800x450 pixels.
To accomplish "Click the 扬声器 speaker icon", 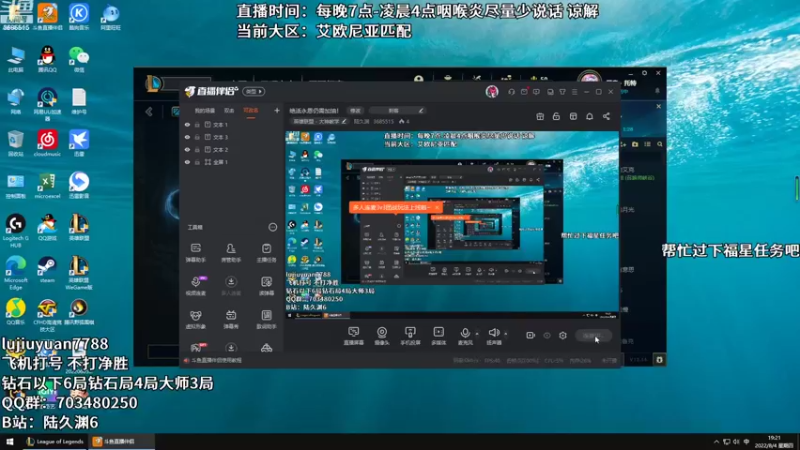I will click(493, 334).
